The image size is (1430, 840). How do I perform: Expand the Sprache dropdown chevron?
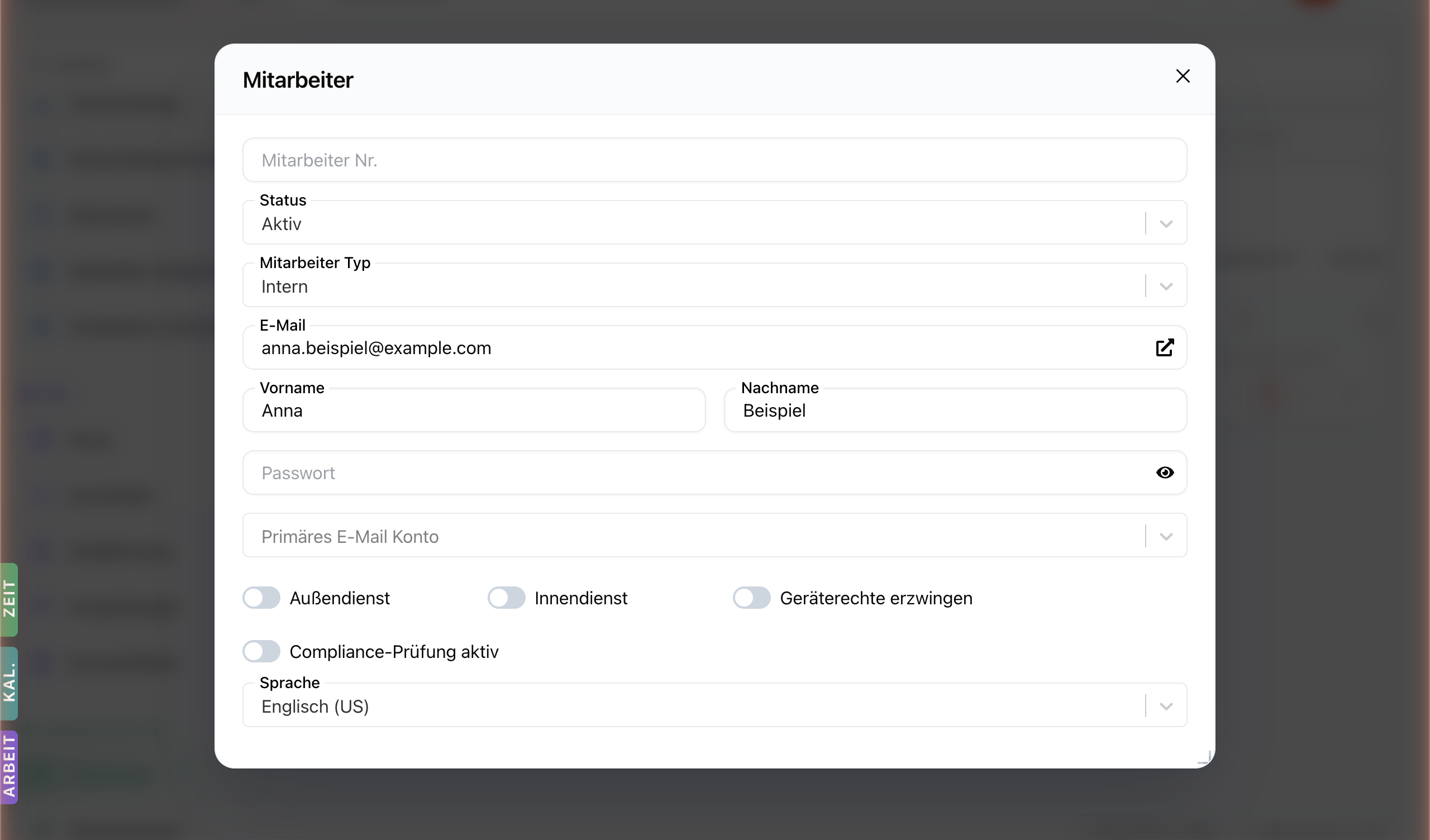click(1166, 706)
